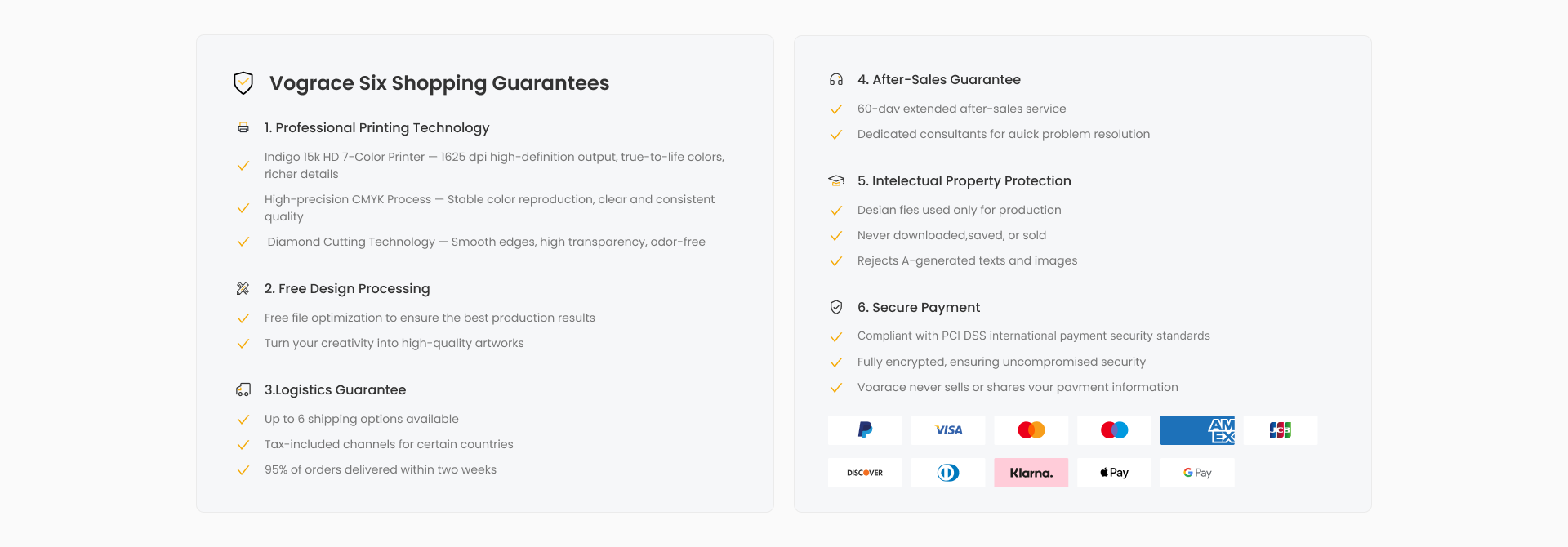The height and width of the screenshot is (547, 1568).
Task: Click the truck icon for Logistics Guarantee
Action: (x=243, y=389)
